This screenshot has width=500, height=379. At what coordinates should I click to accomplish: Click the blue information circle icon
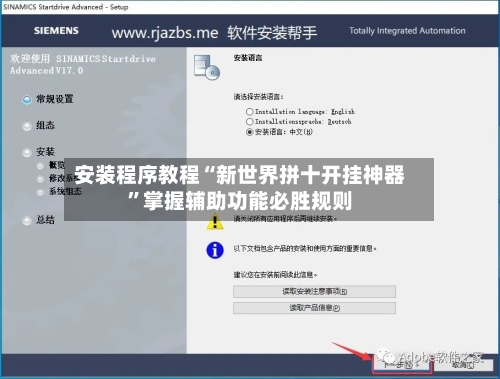pyautogui.click(x=215, y=250)
